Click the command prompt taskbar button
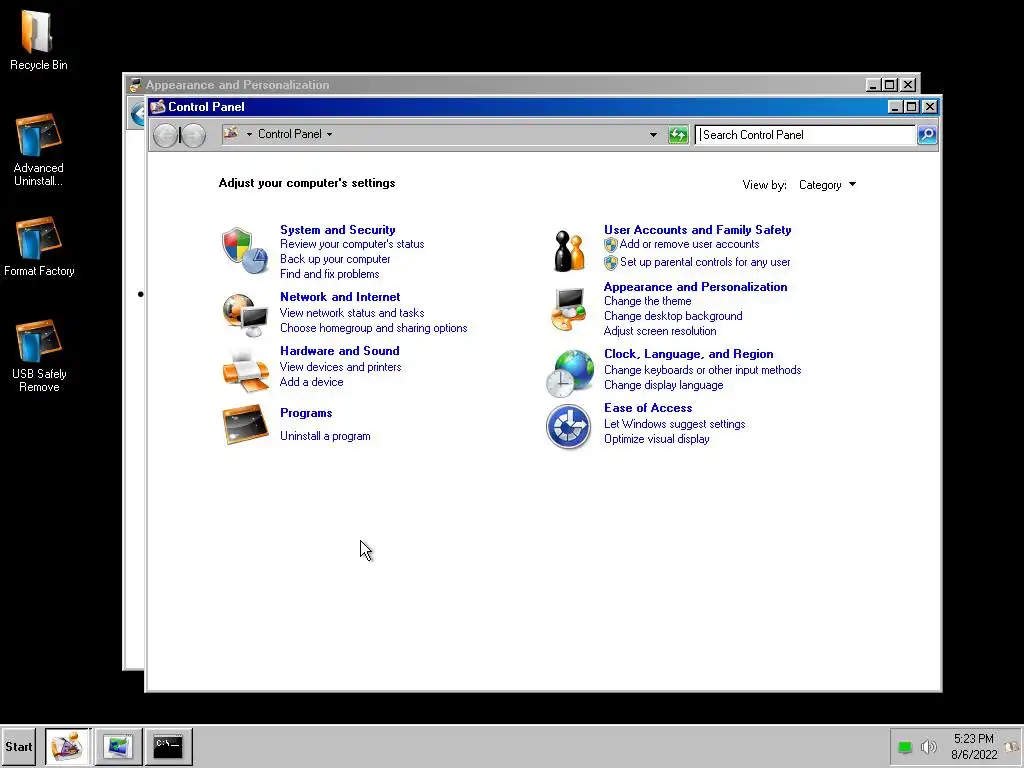The image size is (1024, 768). [168, 746]
